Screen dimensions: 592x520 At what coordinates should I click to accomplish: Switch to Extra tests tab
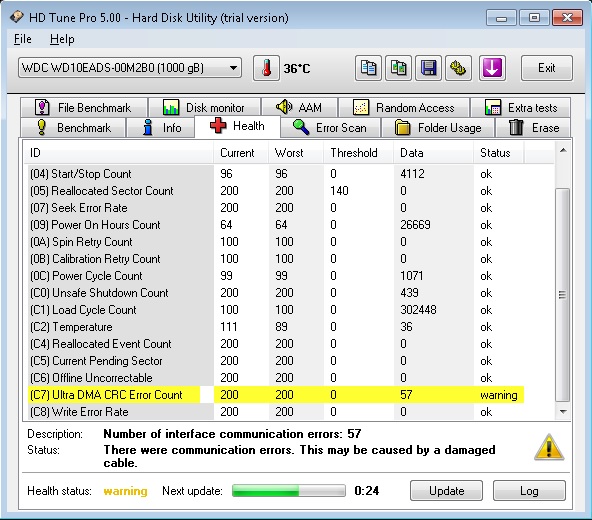point(521,108)
